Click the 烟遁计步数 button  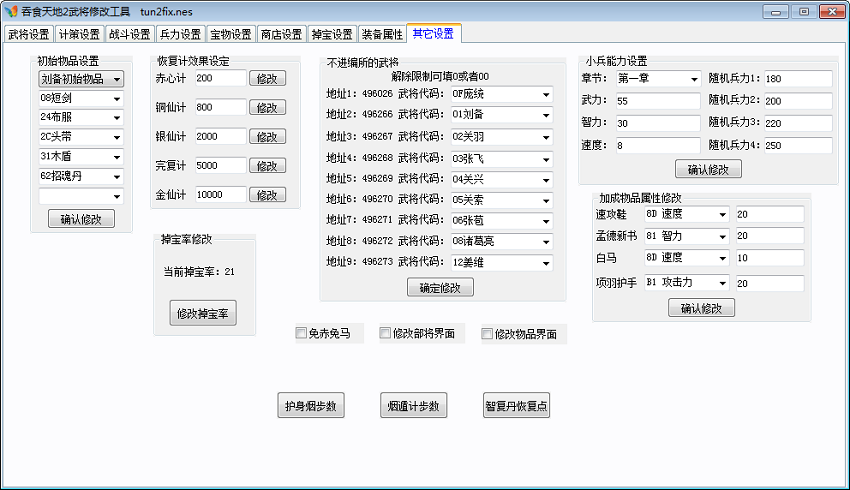413,405
